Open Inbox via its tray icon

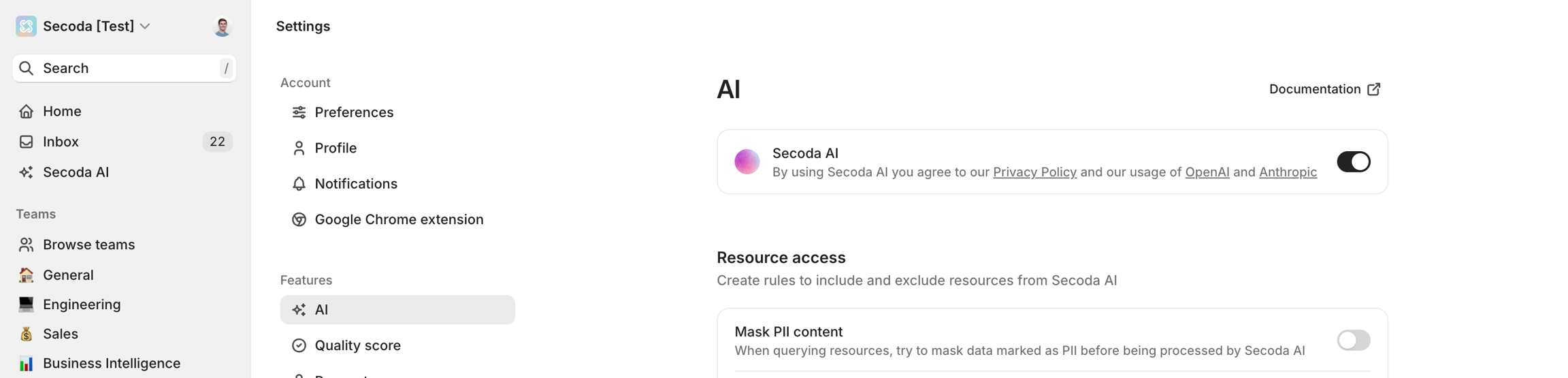[26, 142]
